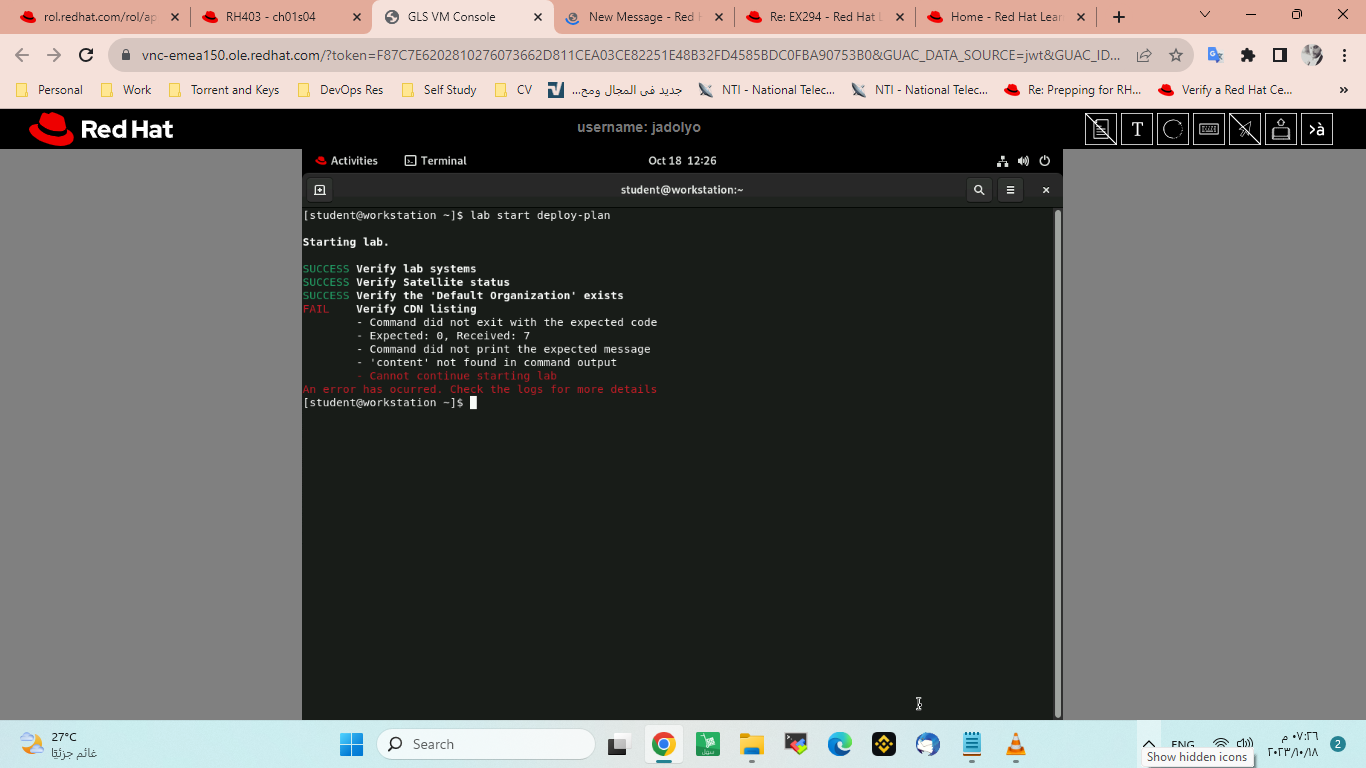Open a new terminal tab
The image size is (1366, 768).
click(x=318, y=189)
